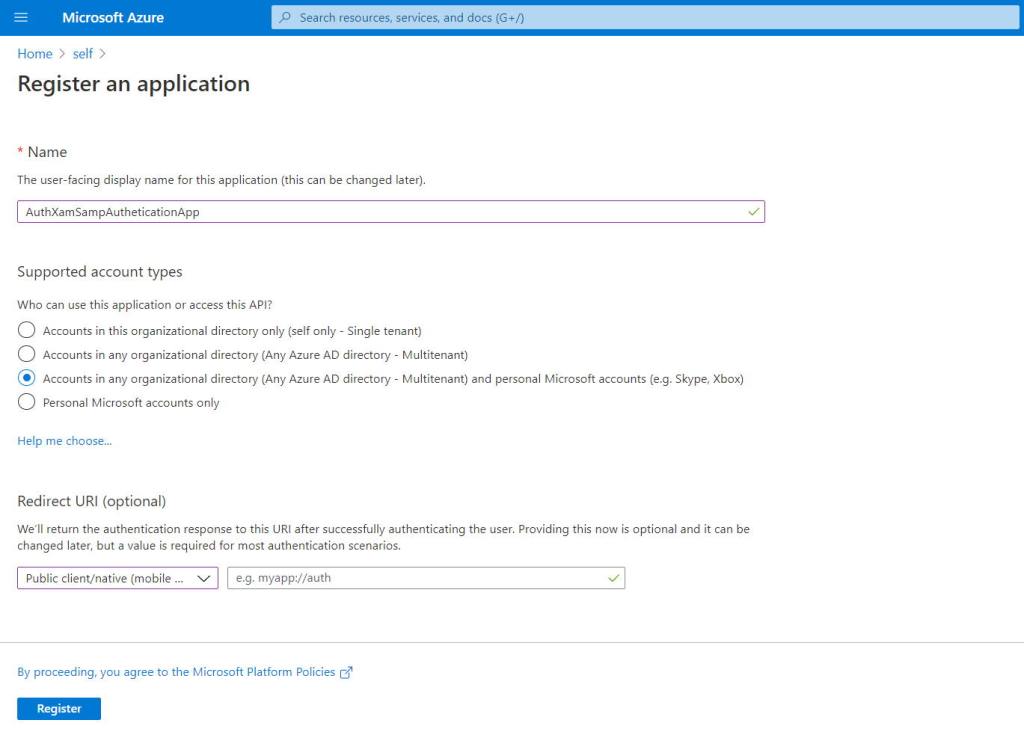
Task: Click the application Name input field
Action: (300, 211)
